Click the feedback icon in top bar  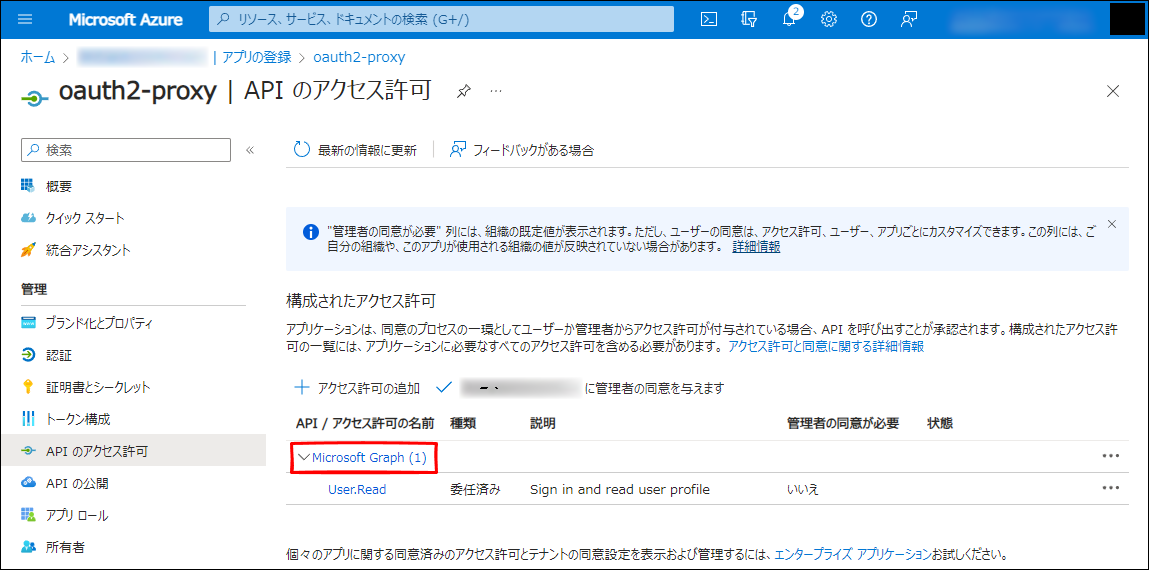[909, 19]
